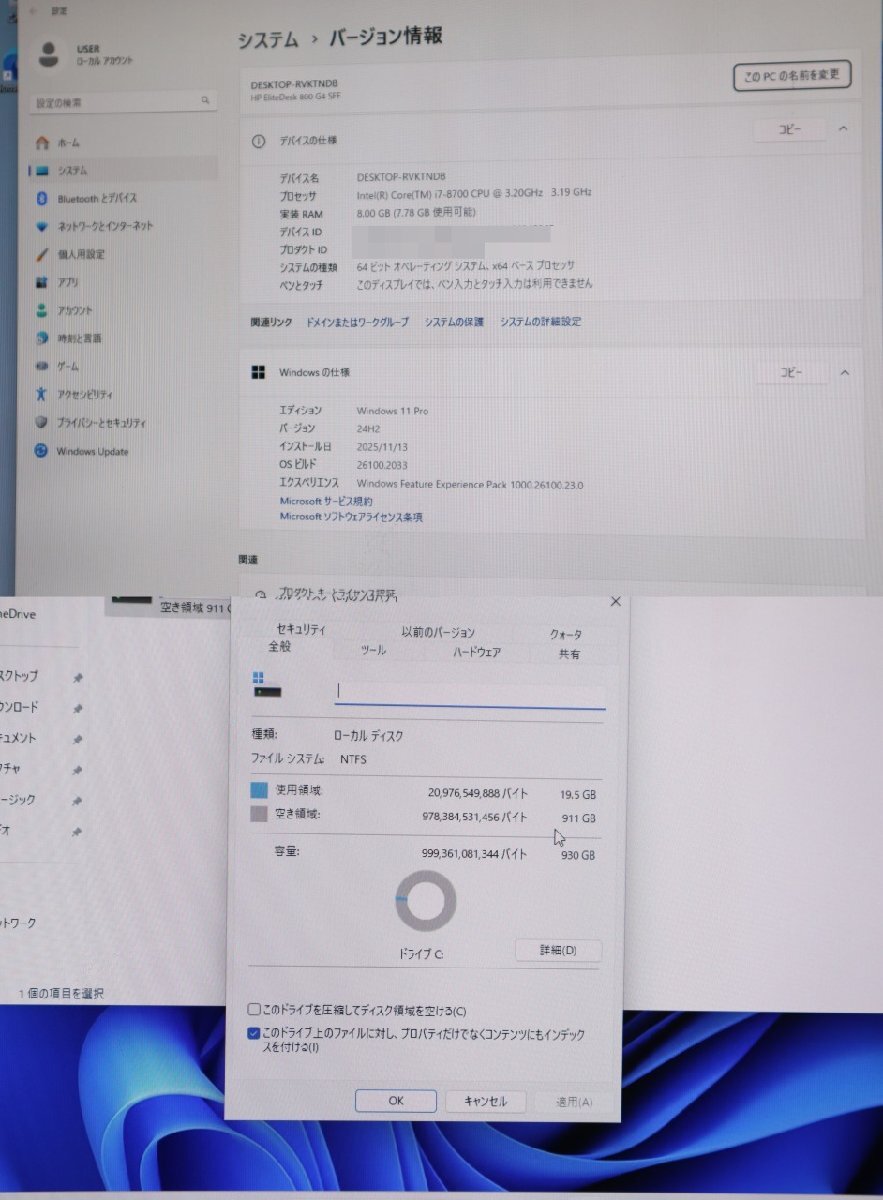Viewport: 883px width, 1200px height.
Task: Click the 999,361,081,344 バイト capacity value
Action: point(475,854)
